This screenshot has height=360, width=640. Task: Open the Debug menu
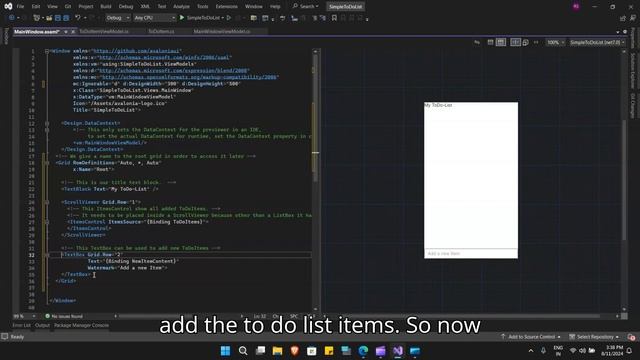126,7
